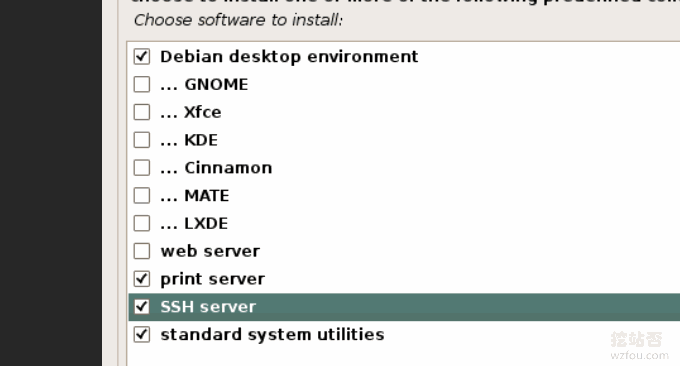Screen dimensions: 680x366
Task: Select the '... Cinnamon' row text
Action: coord(216,168)
